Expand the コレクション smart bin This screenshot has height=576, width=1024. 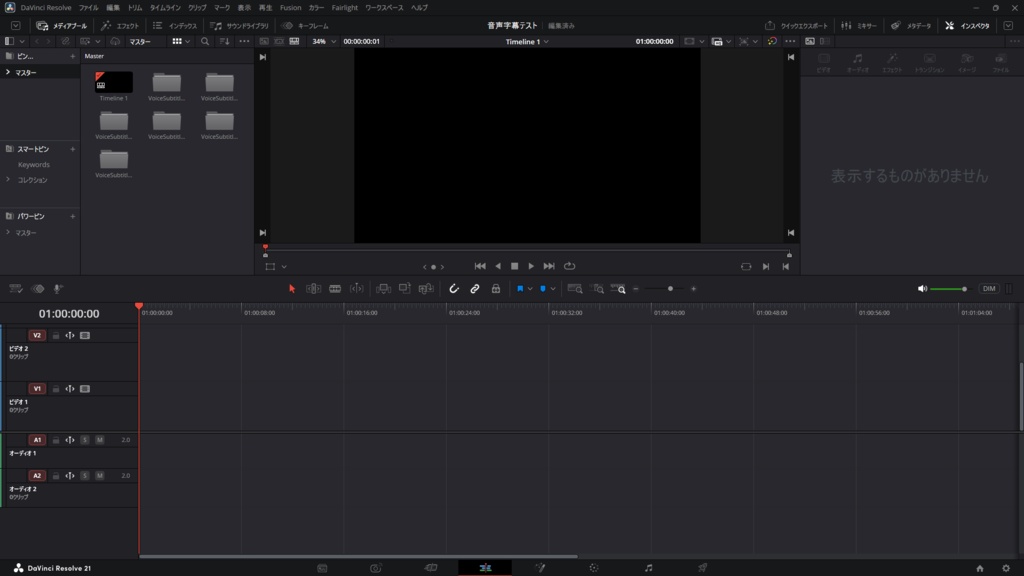(8, 180)
